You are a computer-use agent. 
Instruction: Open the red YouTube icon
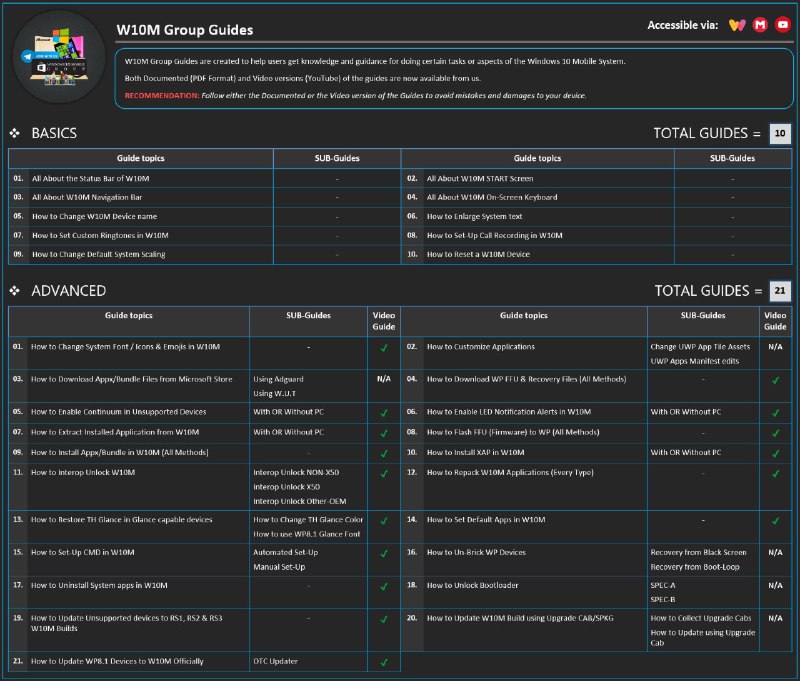point(783,24)
